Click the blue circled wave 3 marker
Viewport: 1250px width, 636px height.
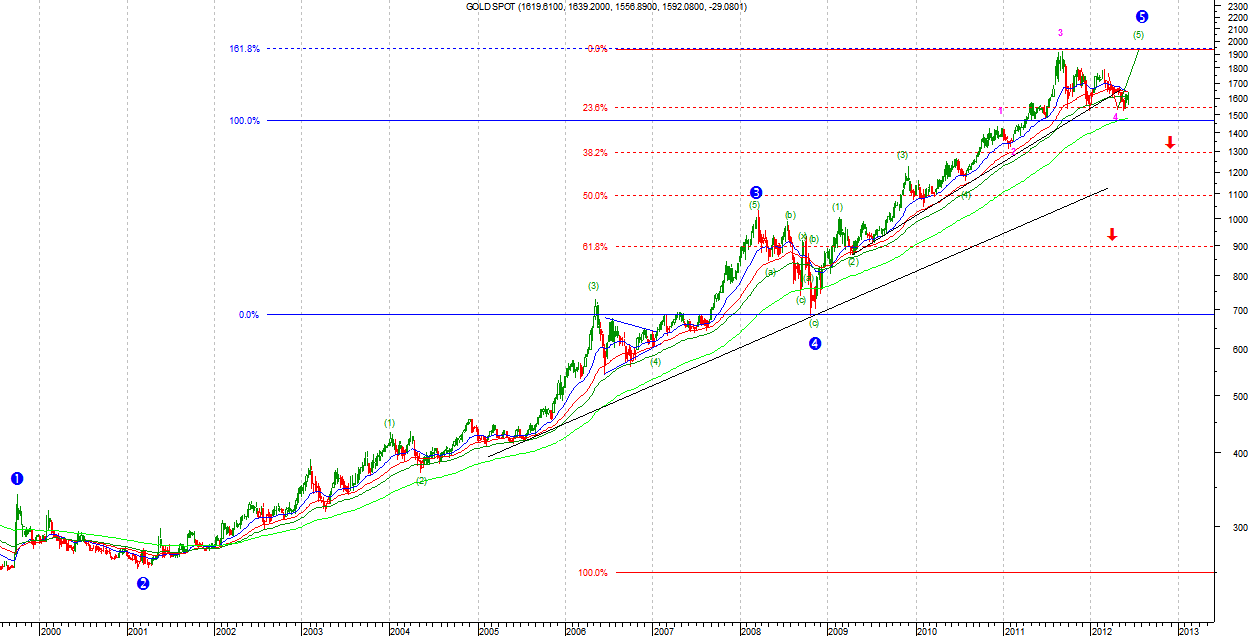click(x=756, y=192)
